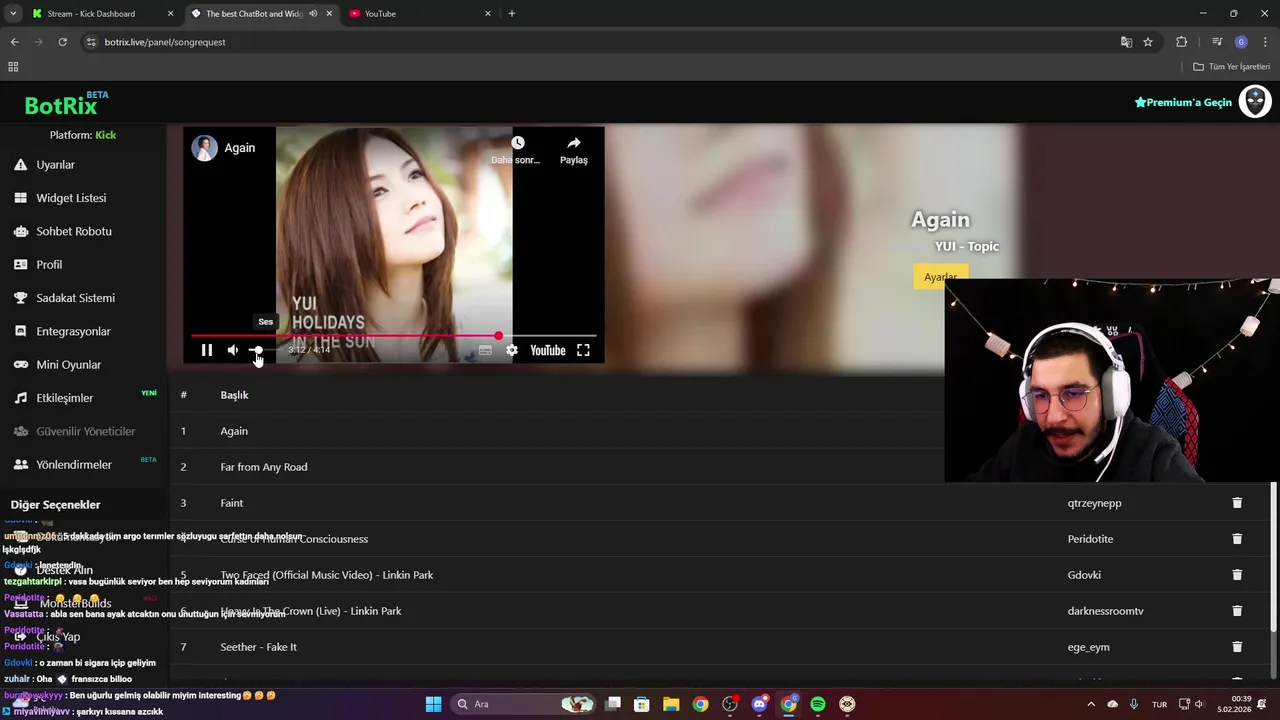Click Premium'a Geçin link
This screenshot has width=1280, height=720.
coord(1183,102)
